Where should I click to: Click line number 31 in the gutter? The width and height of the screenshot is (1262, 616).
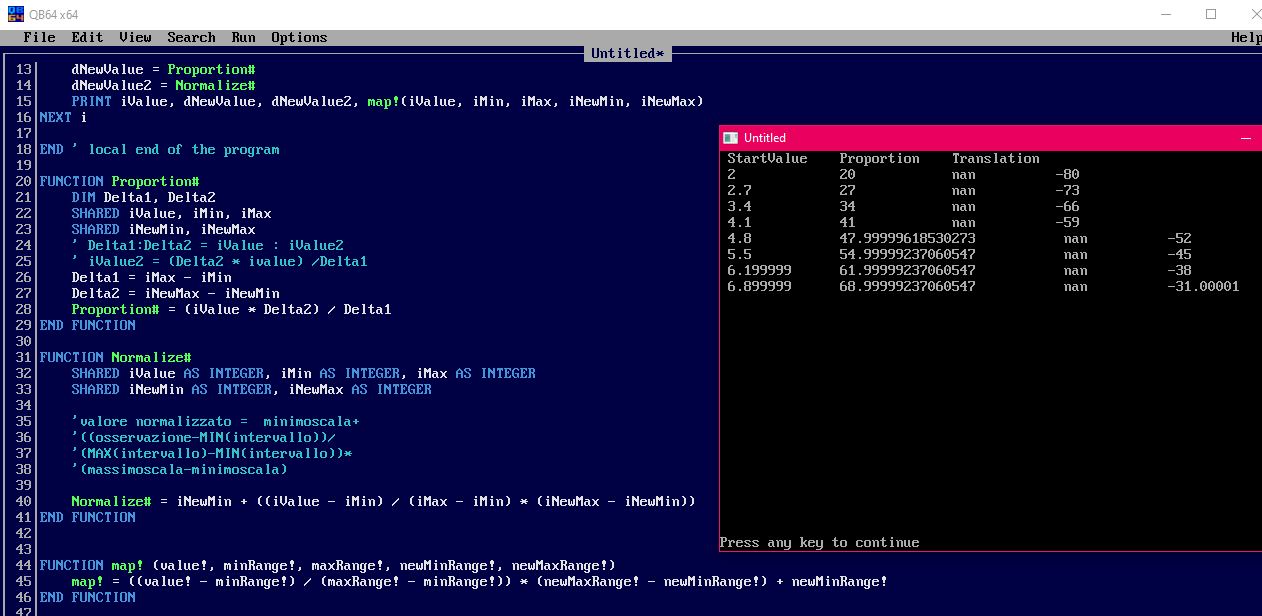click(x=23, y=357)
